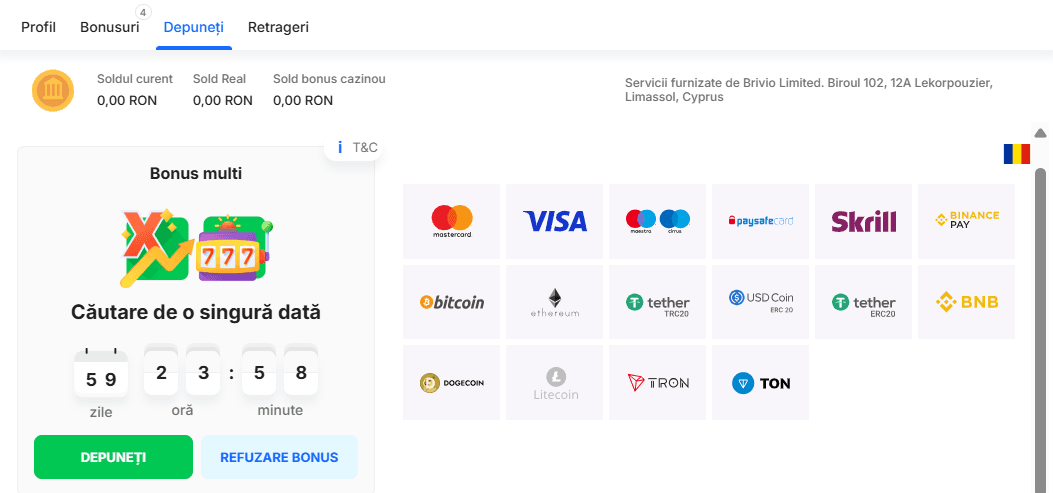
Task: Go to the Retrageri tab
Action: pyautogui.click(x=278, y=27)
